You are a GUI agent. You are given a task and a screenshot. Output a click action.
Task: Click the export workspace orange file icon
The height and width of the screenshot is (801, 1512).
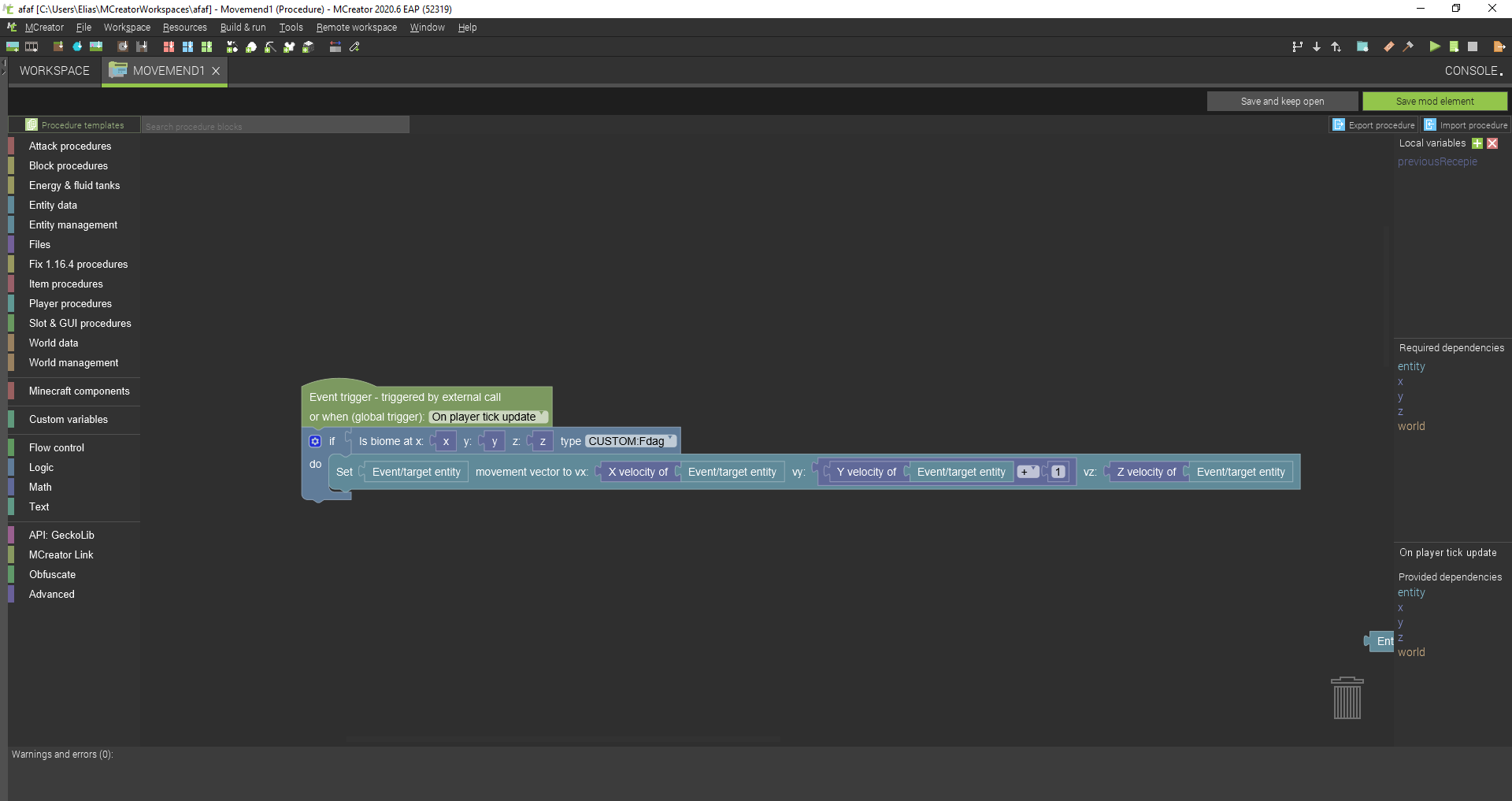[x=1499, y=46]
